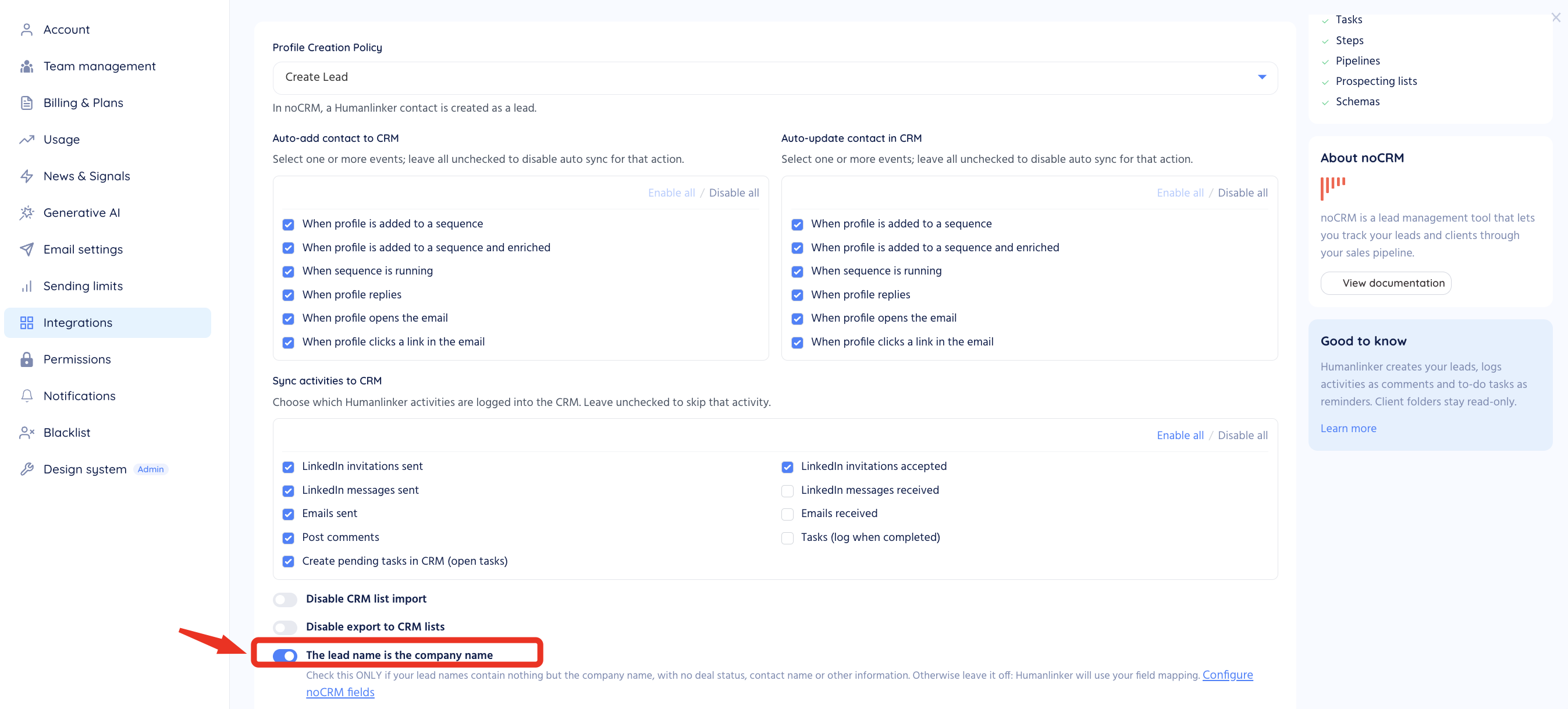Click the Email settings paper plane icon
The image size is (1568, 709).
26,249
